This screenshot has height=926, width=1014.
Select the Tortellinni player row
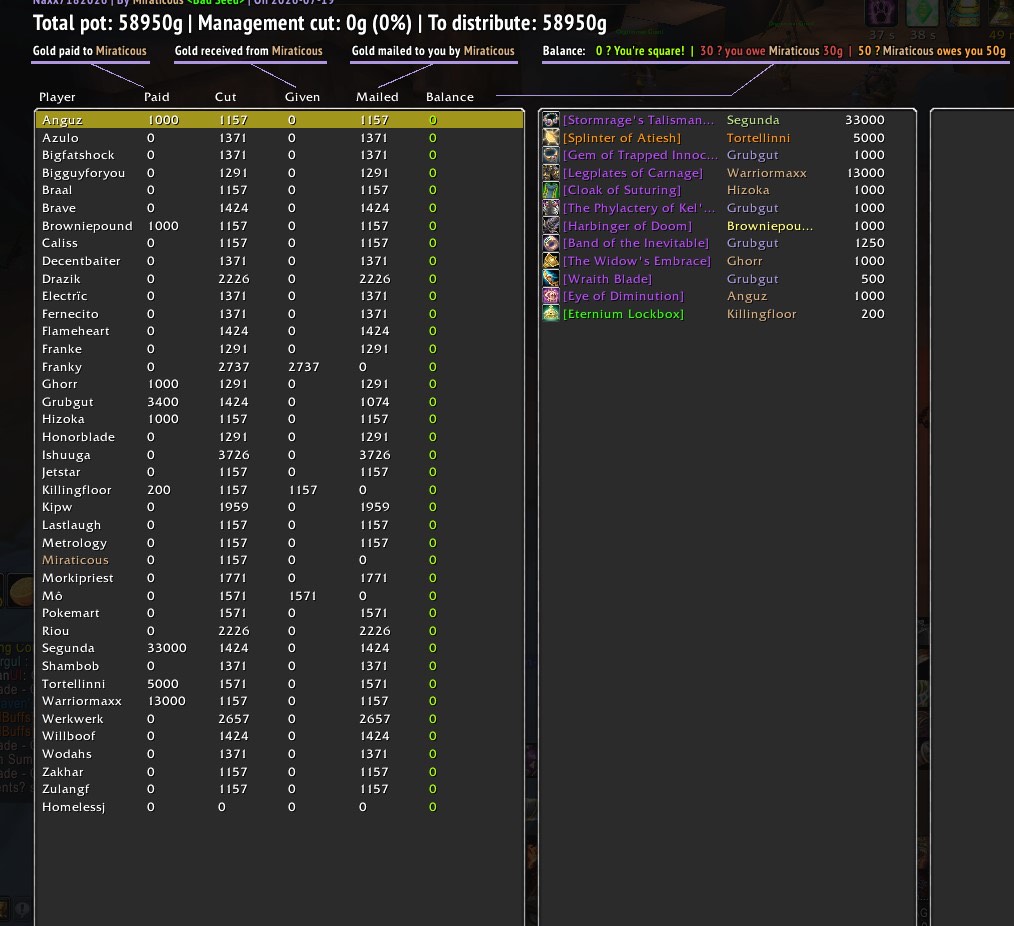tap(279, 684)
